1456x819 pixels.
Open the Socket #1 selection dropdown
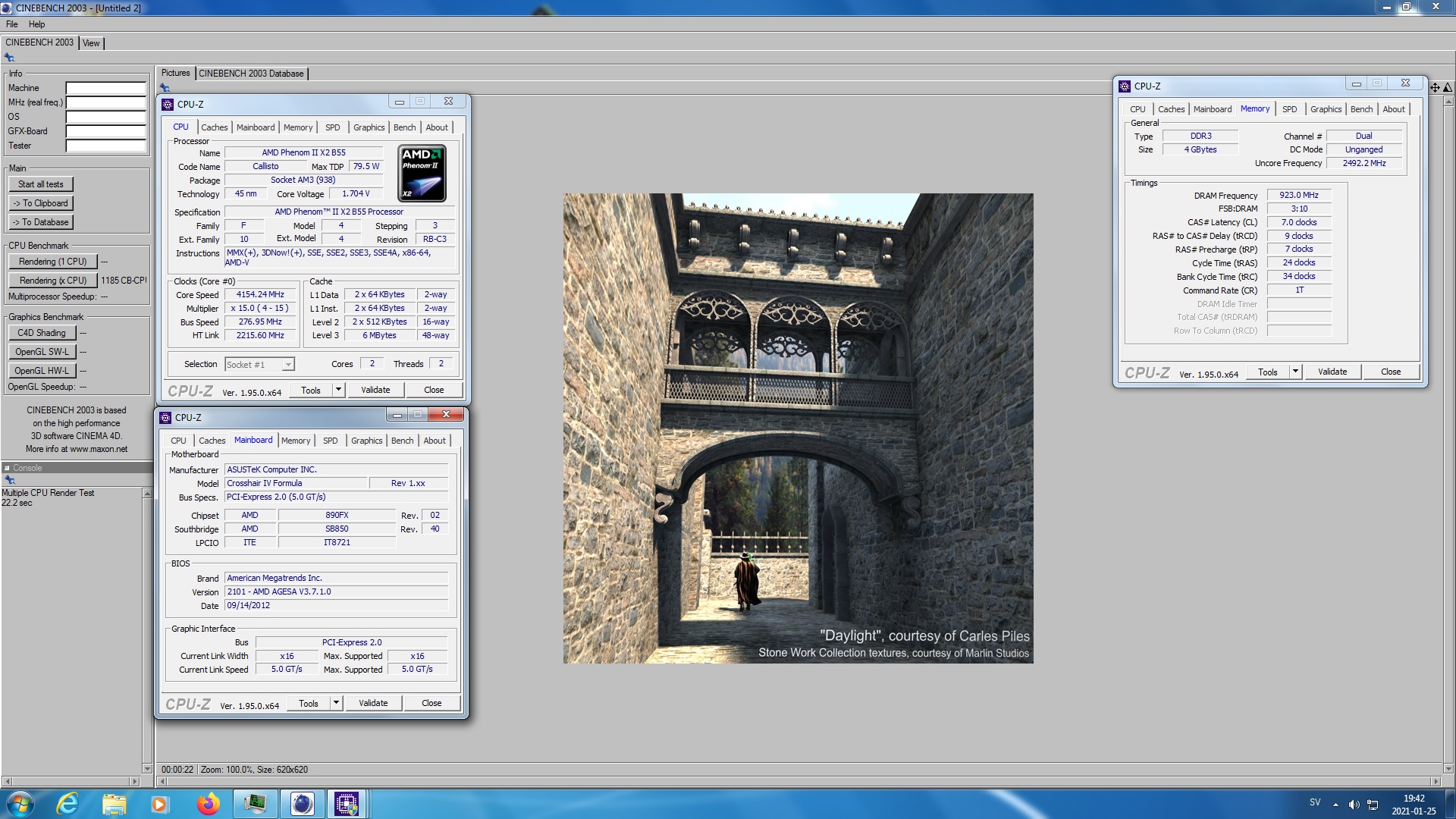tap(288, 365)
